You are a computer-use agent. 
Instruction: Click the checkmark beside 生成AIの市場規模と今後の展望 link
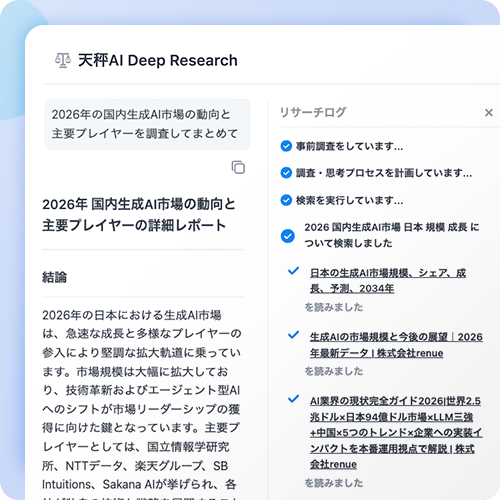(x=293, y=335)
